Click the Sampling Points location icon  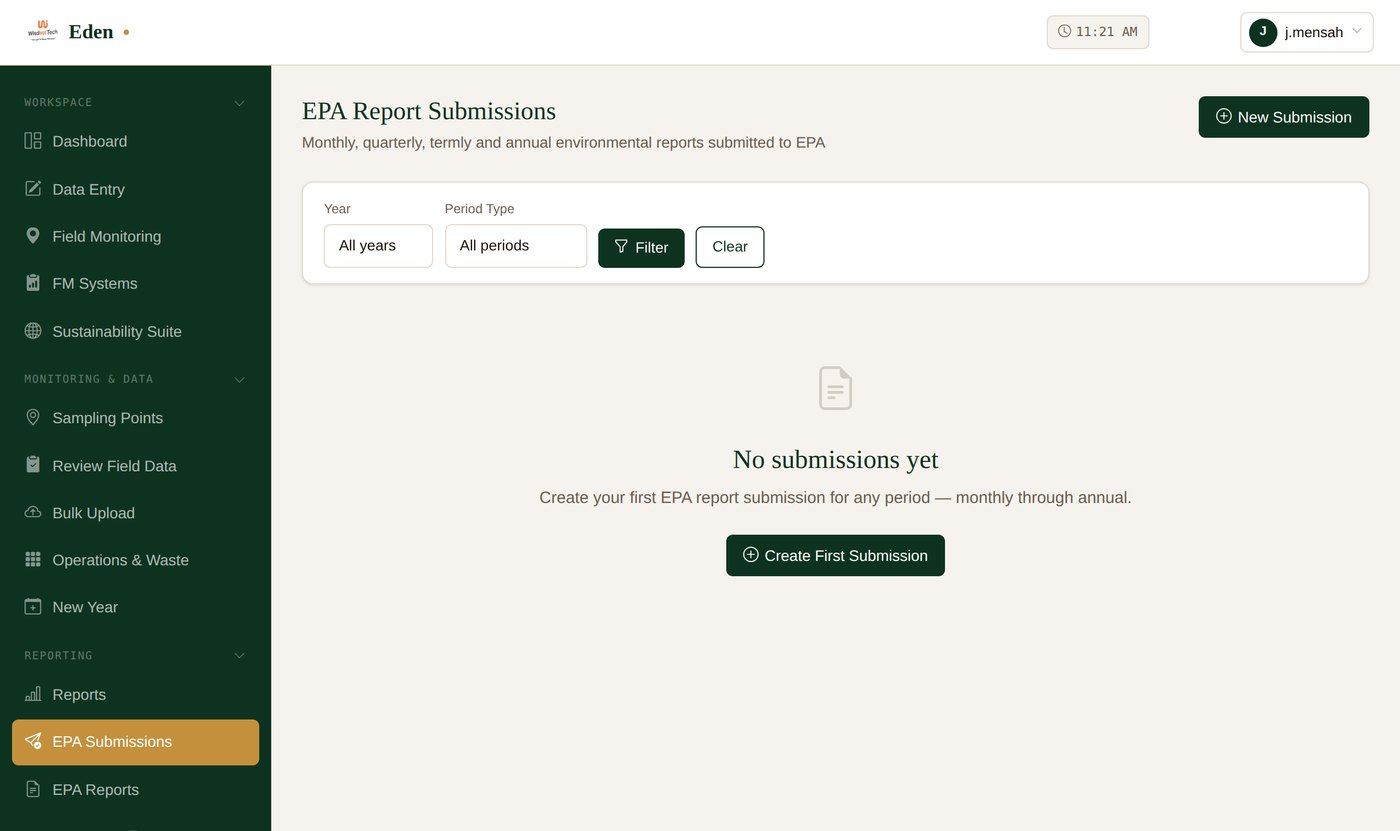[x=33, y=418]
